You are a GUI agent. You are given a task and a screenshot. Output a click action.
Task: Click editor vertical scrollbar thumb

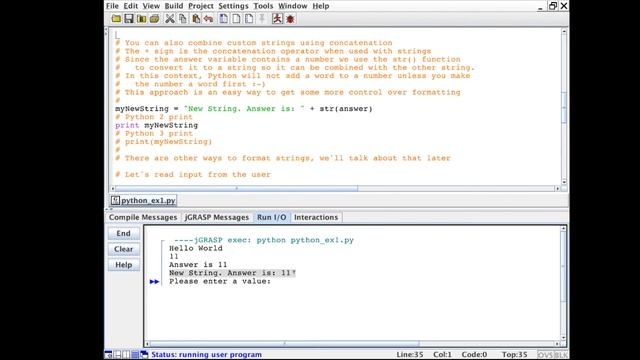click(564, 107)
